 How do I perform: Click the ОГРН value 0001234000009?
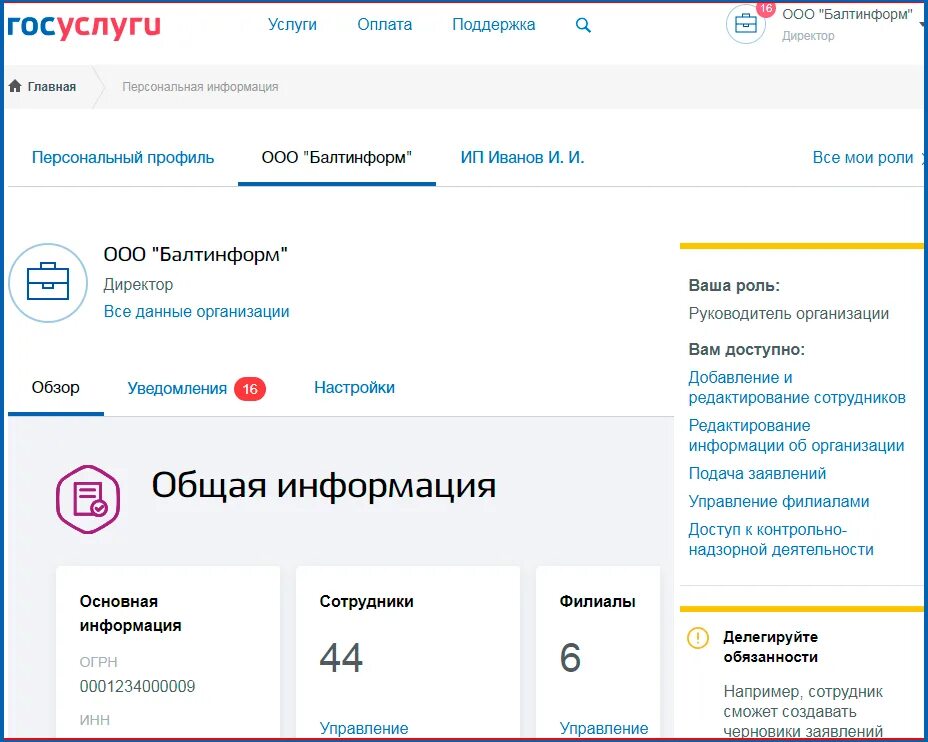tap(137, 686)
